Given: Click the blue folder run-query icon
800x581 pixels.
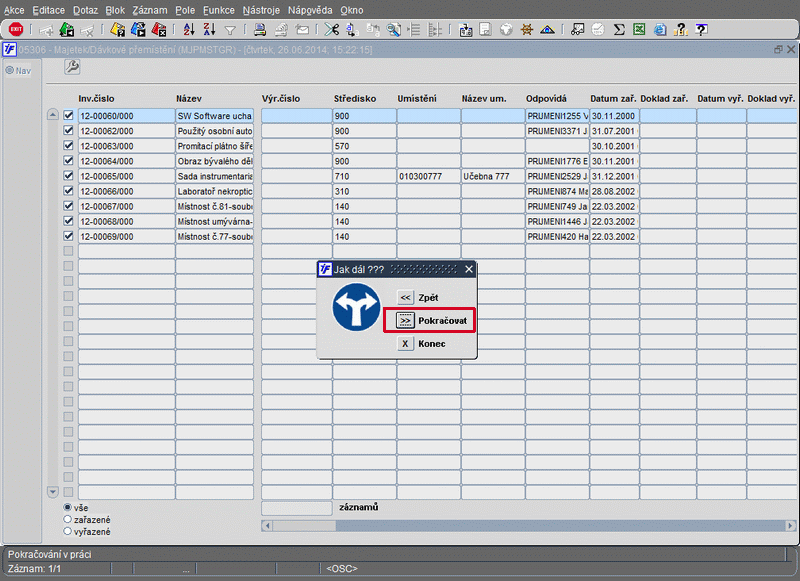Looking at the screenshot, I should 138,30.
